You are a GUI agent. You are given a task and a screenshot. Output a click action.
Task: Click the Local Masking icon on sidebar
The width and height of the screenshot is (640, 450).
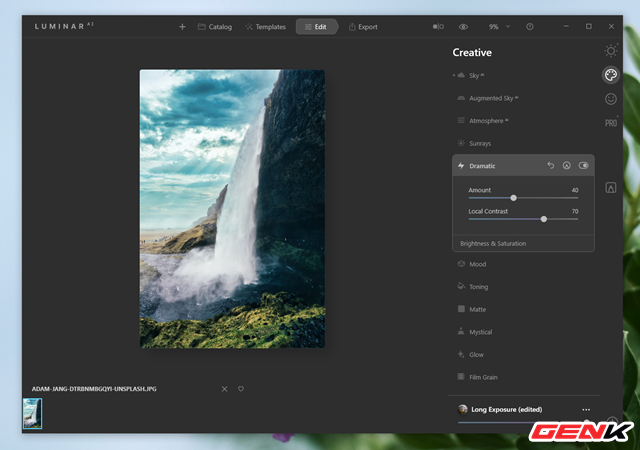click(x=611, y=187)
